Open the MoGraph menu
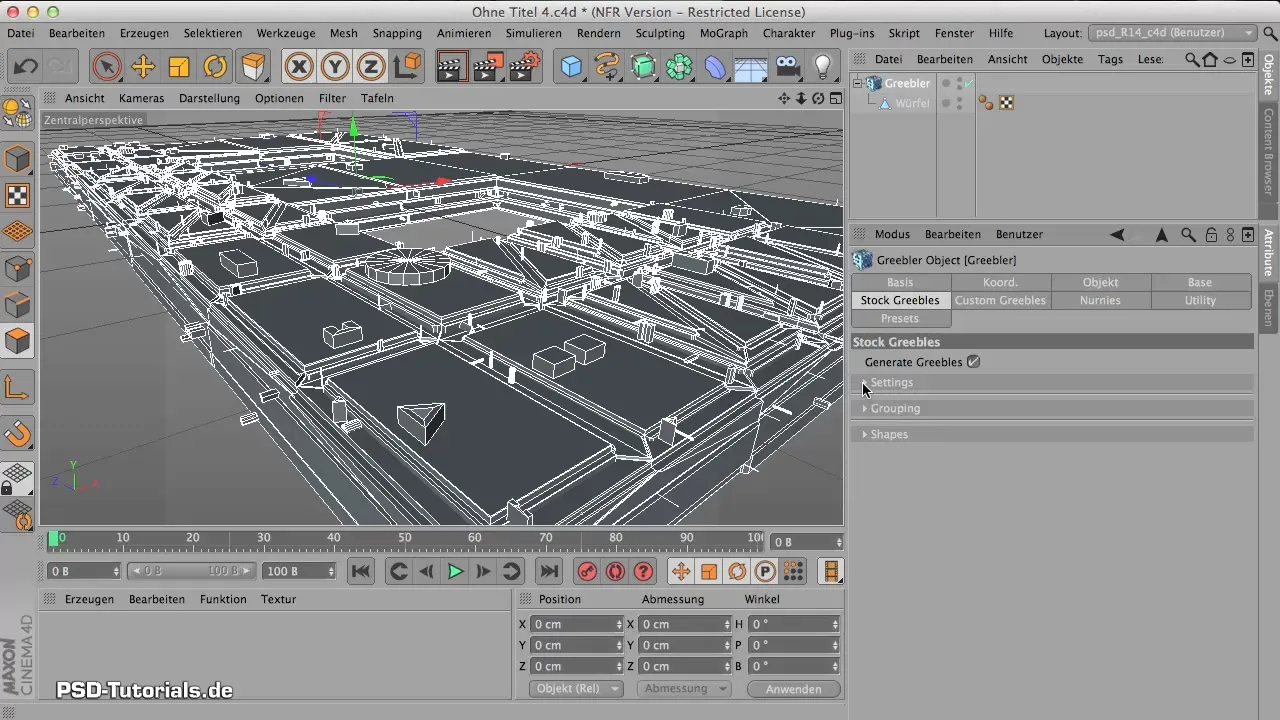1280x720 pixels. (723, 33)
